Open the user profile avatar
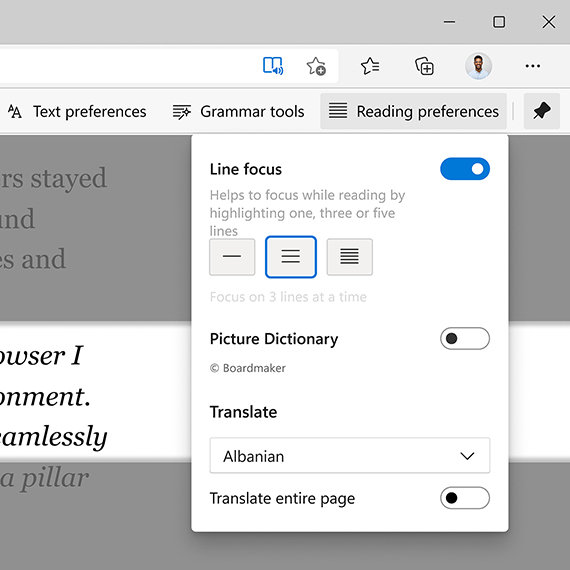570x570 pixels. click(x=478, y=66)
